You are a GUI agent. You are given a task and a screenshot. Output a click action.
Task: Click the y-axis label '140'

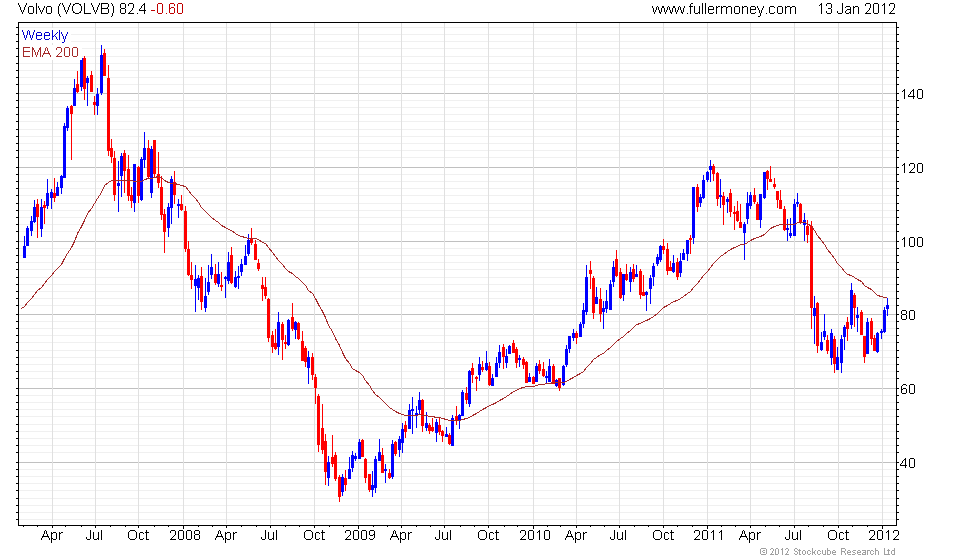pyautogui.click(x=912, y=94)
